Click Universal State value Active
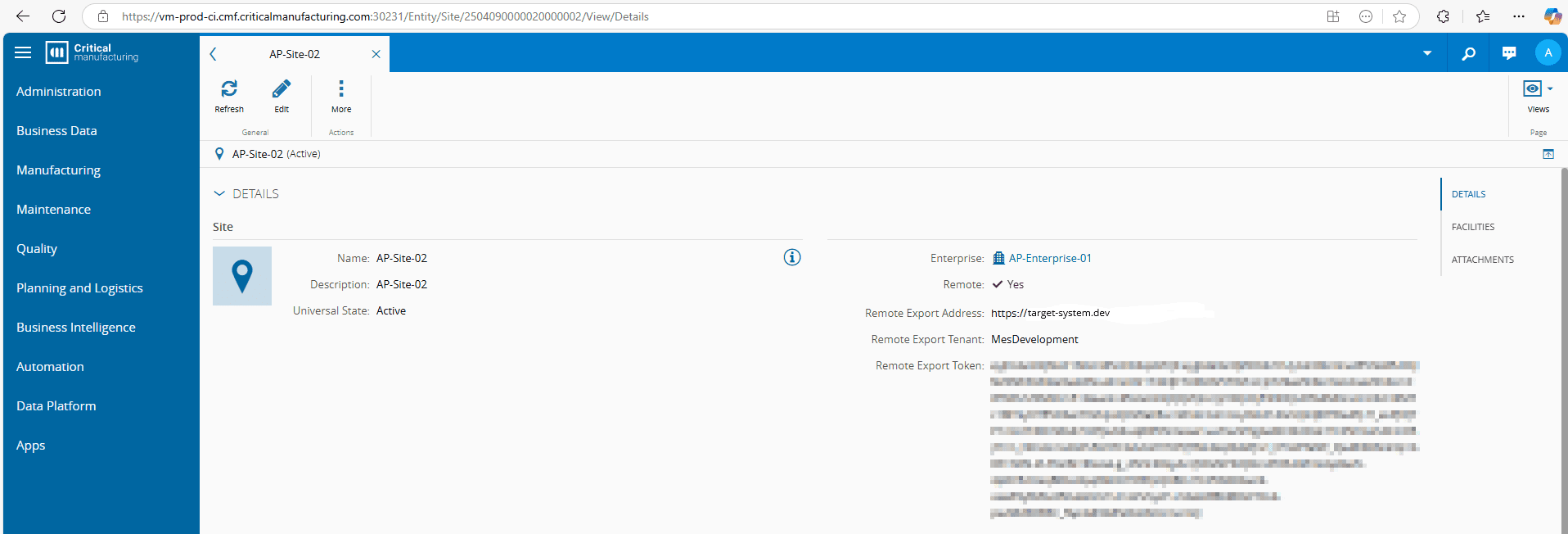The image size is (1568, 534). pyautogui.click(x=391, y=310)
